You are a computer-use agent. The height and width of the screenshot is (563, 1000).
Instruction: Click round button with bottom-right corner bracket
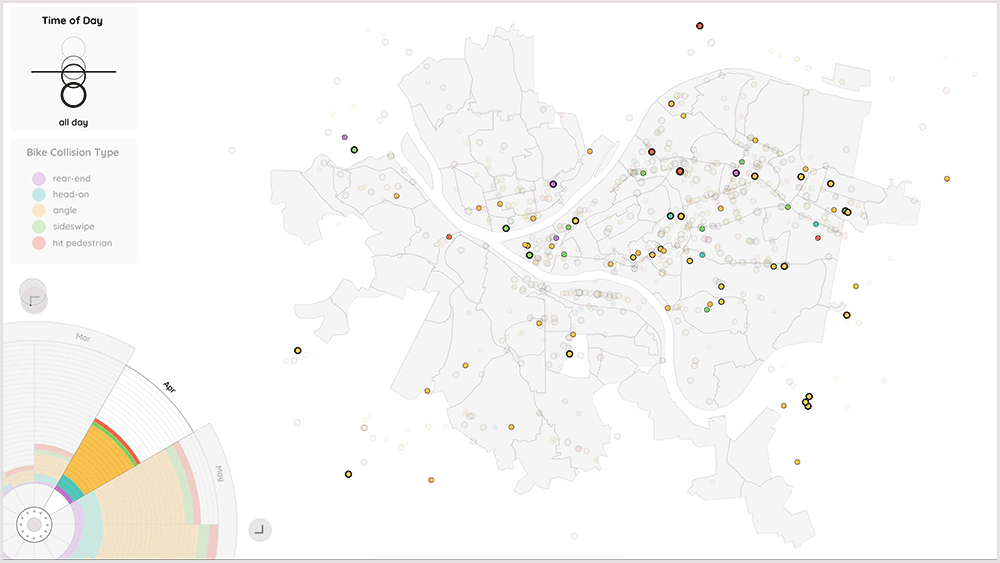click(260, 530)
